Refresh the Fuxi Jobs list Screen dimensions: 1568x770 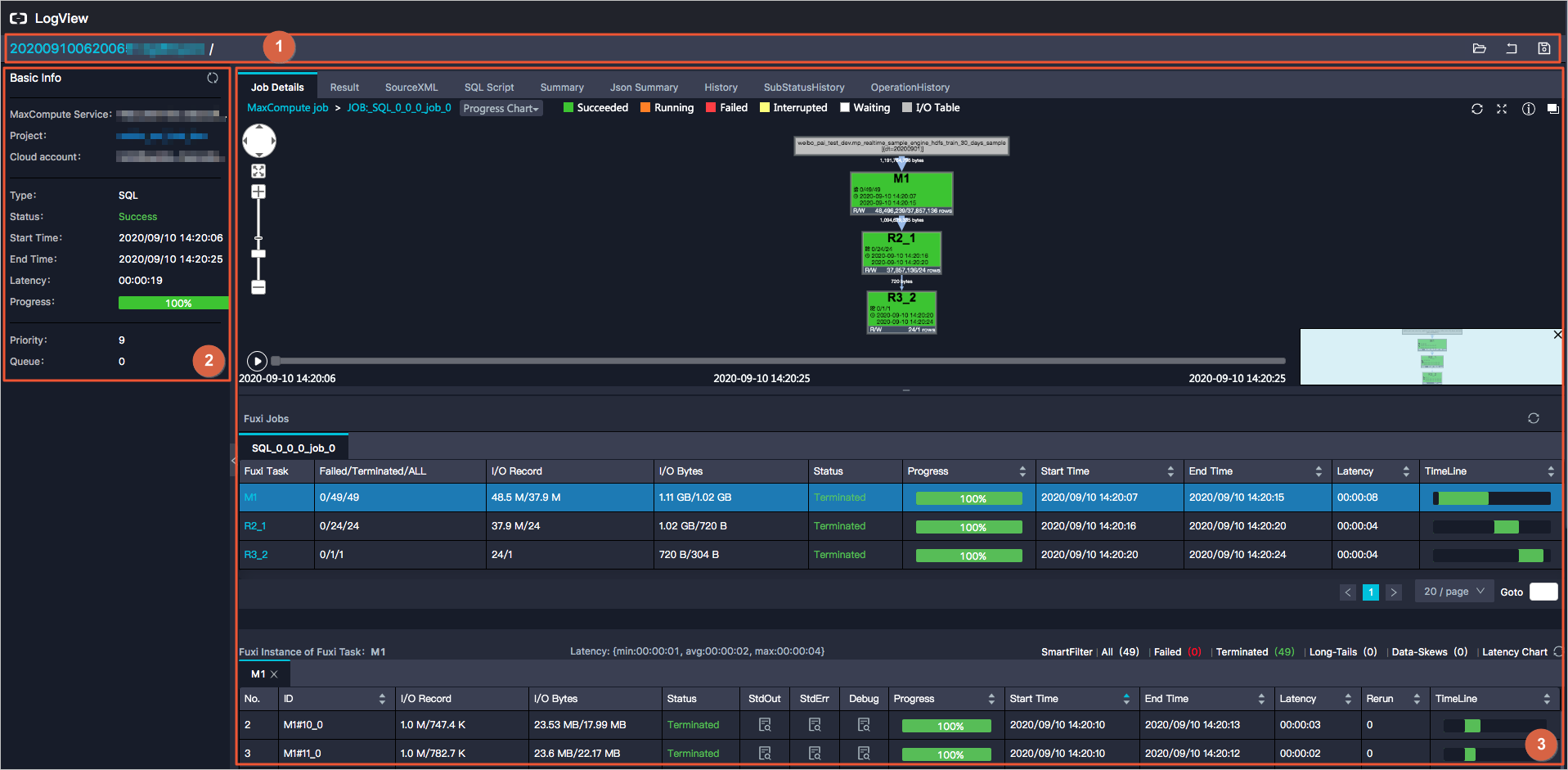(1534, 418)
